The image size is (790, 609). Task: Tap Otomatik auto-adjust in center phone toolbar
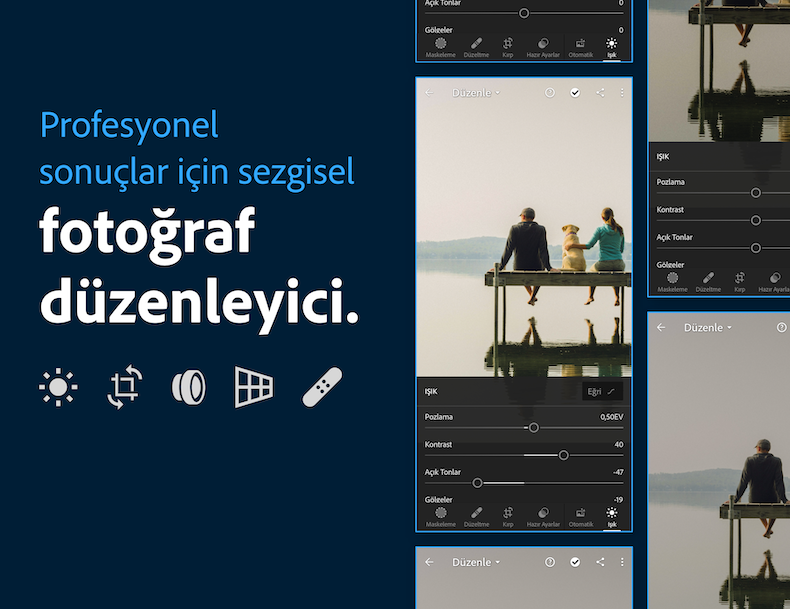(x=580, y=516)
